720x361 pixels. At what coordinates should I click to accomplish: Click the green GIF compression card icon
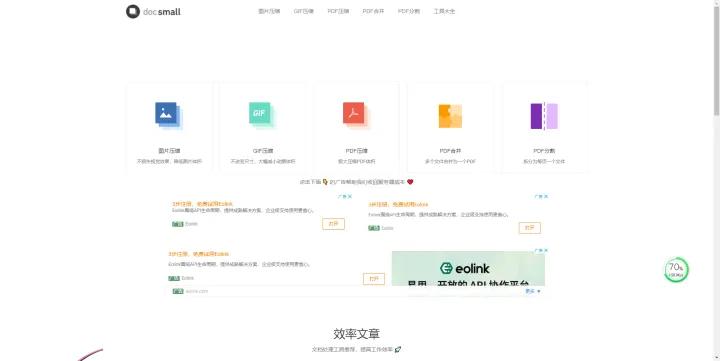coord(262,115)
